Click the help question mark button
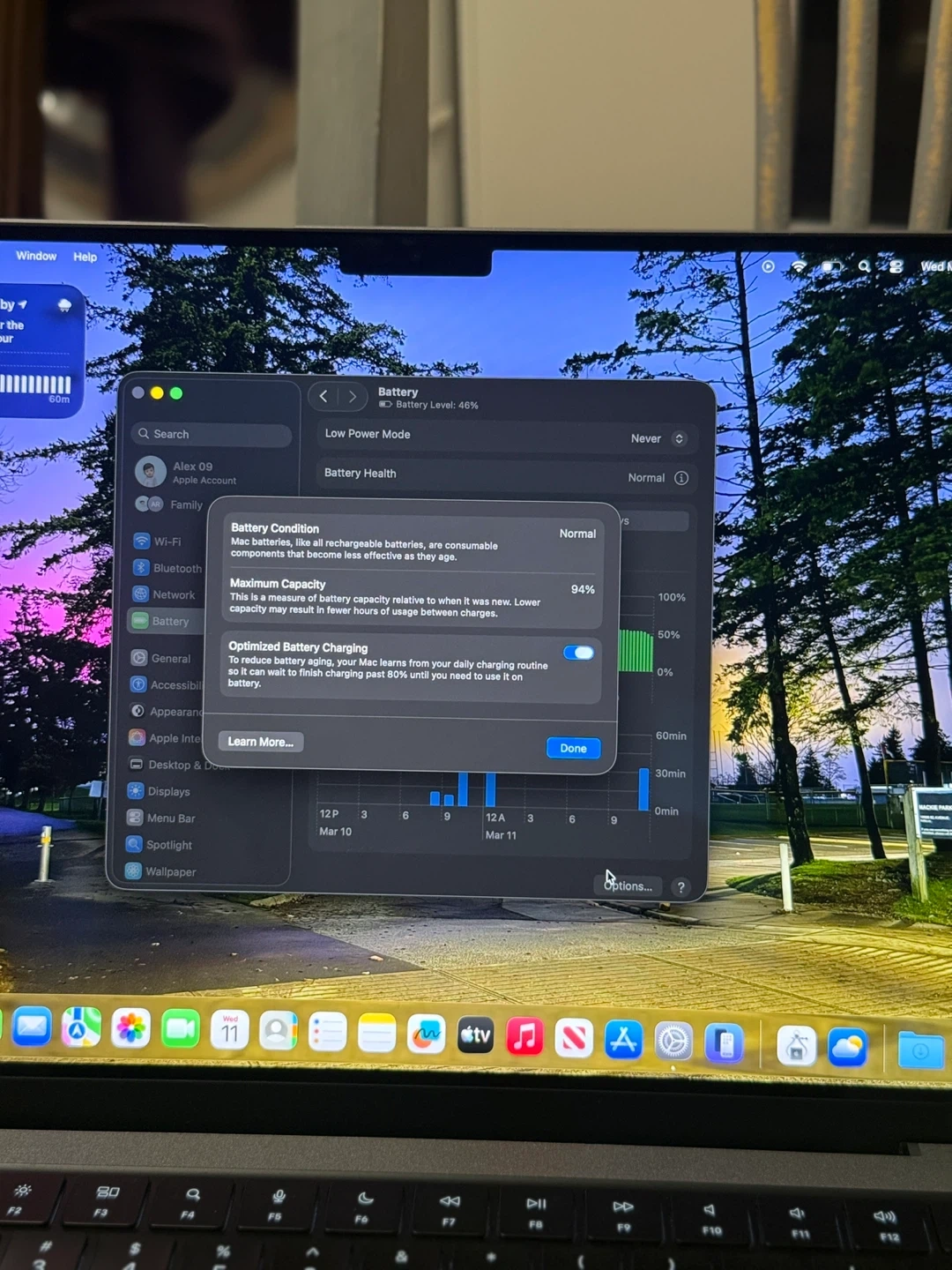The height and width of the screenshot is (1270, 952). [x=681, y=887]
